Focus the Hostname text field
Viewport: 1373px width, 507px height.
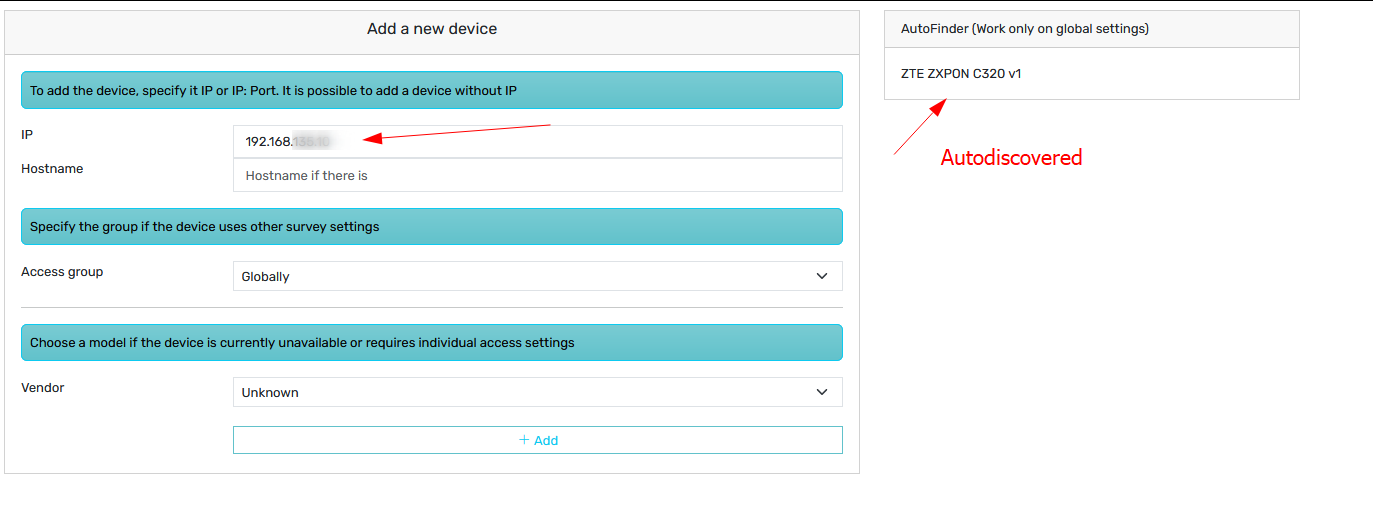coord(537,175)
